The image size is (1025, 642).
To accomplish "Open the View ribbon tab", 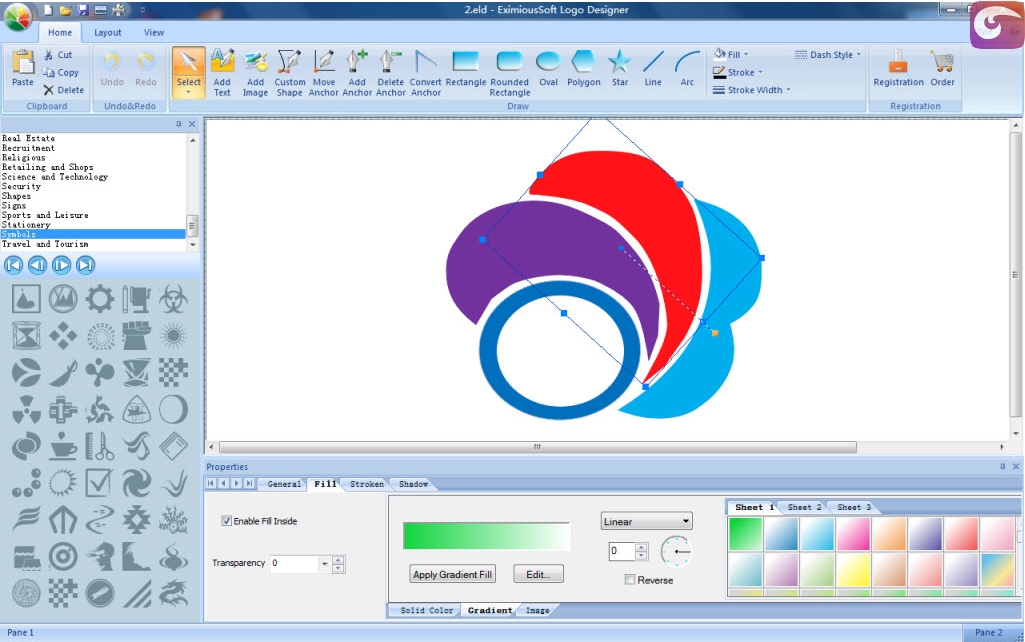I will (x=154, y=32).
